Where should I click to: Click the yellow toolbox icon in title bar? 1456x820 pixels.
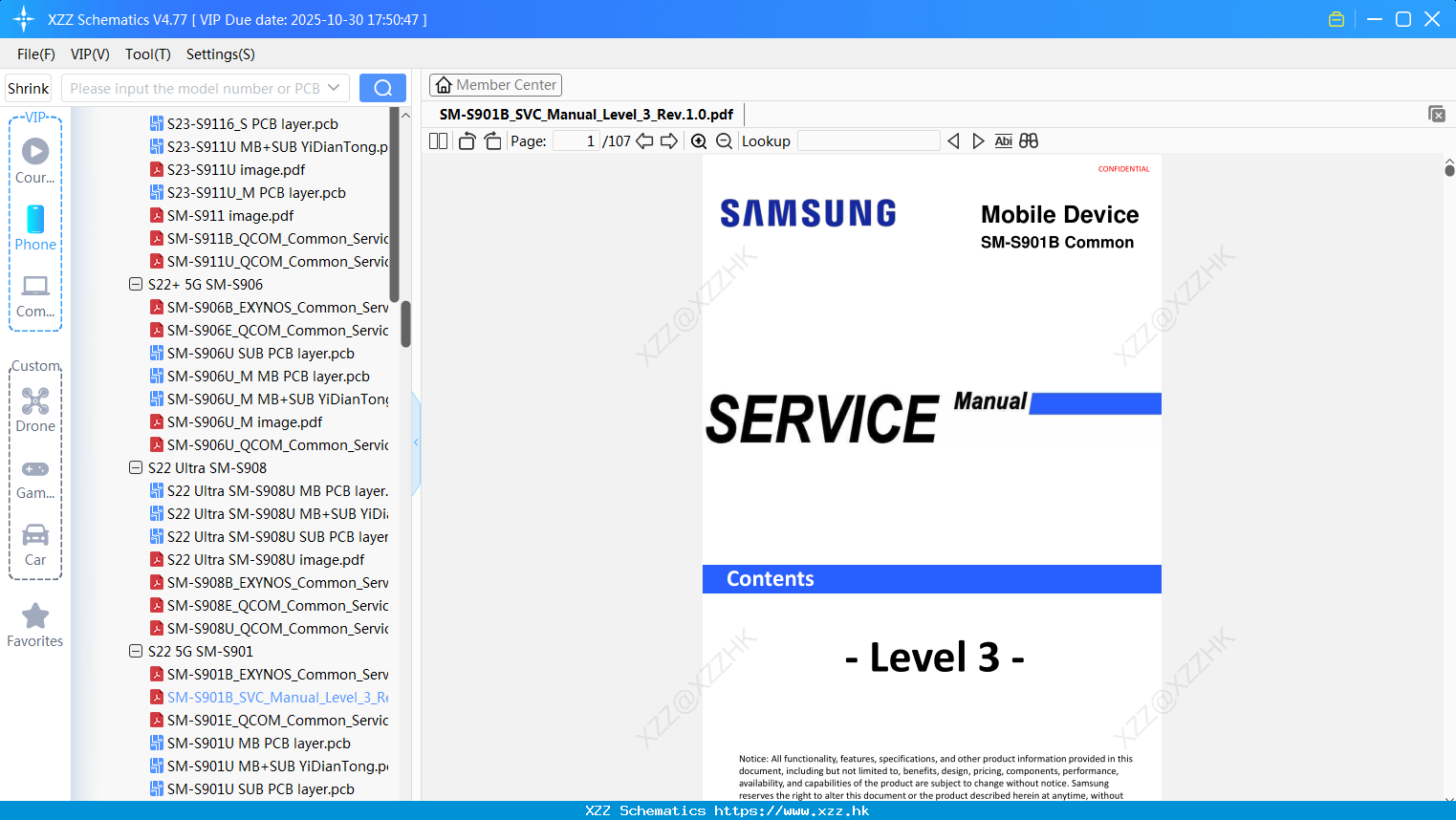pyautogui.click(x=1336, y=19)
